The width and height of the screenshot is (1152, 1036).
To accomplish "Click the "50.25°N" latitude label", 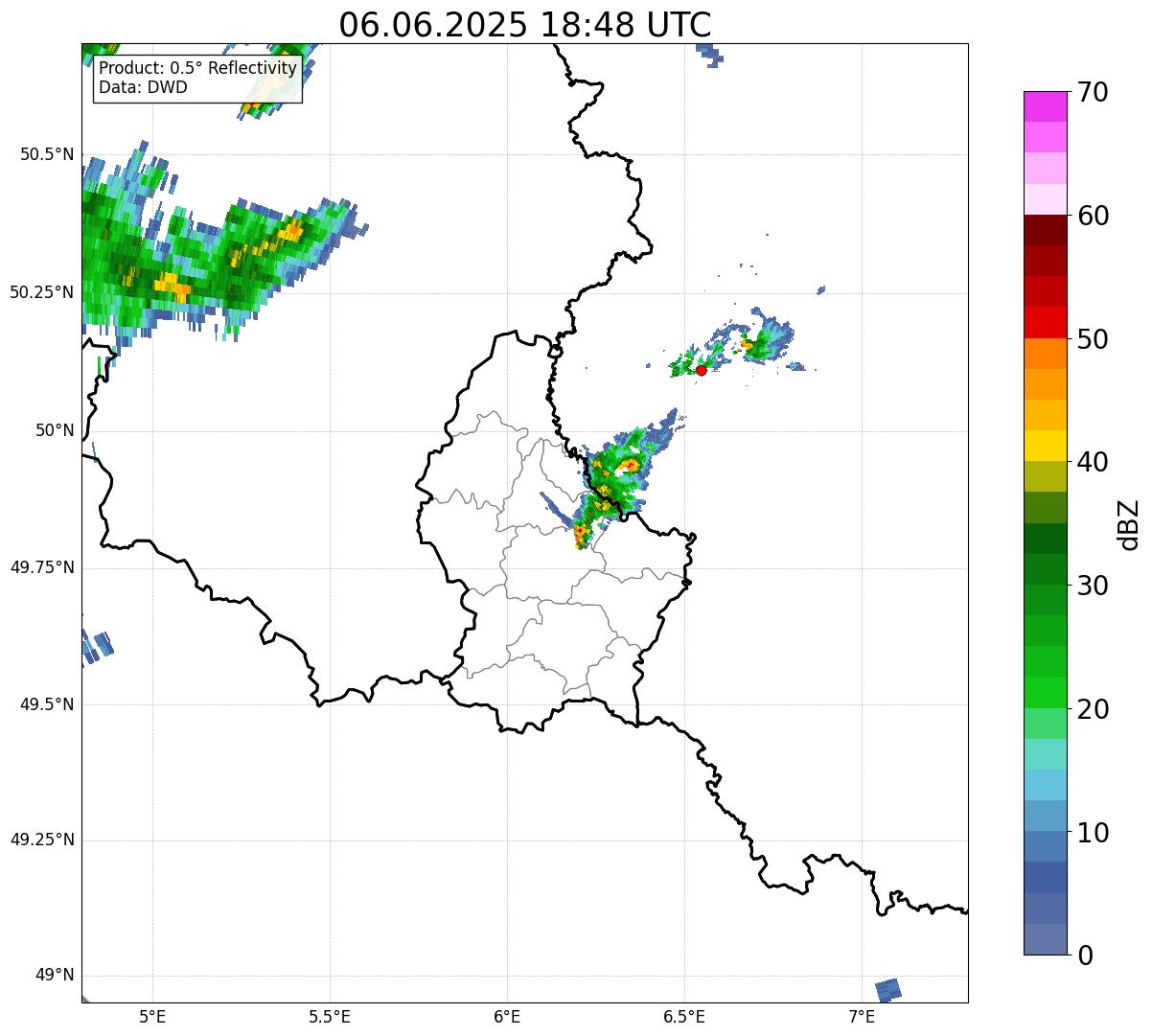I will coord(42,292).
